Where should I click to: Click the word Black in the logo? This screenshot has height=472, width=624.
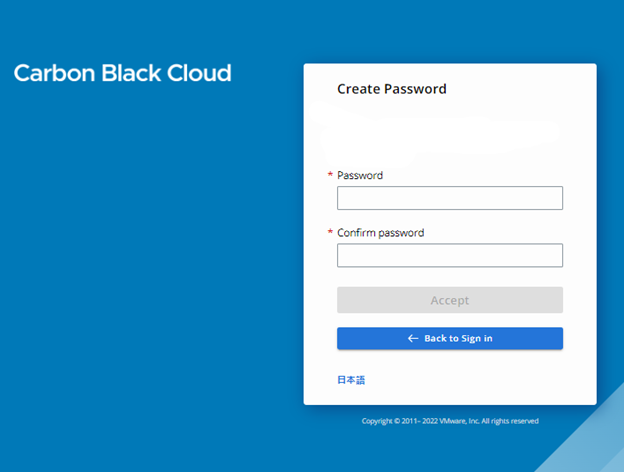click(125, 73)
